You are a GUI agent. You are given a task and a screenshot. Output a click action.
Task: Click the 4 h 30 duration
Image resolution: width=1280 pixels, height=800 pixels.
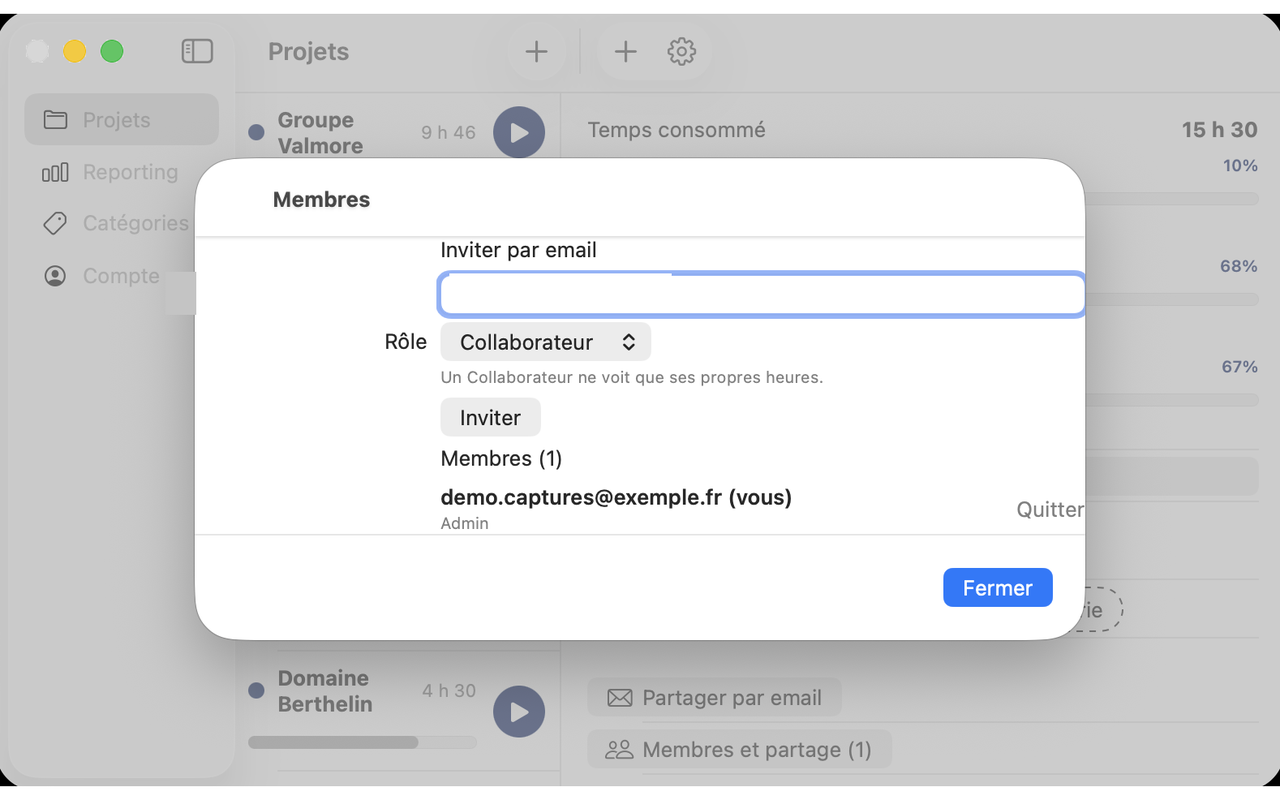[x=449, y=690]
